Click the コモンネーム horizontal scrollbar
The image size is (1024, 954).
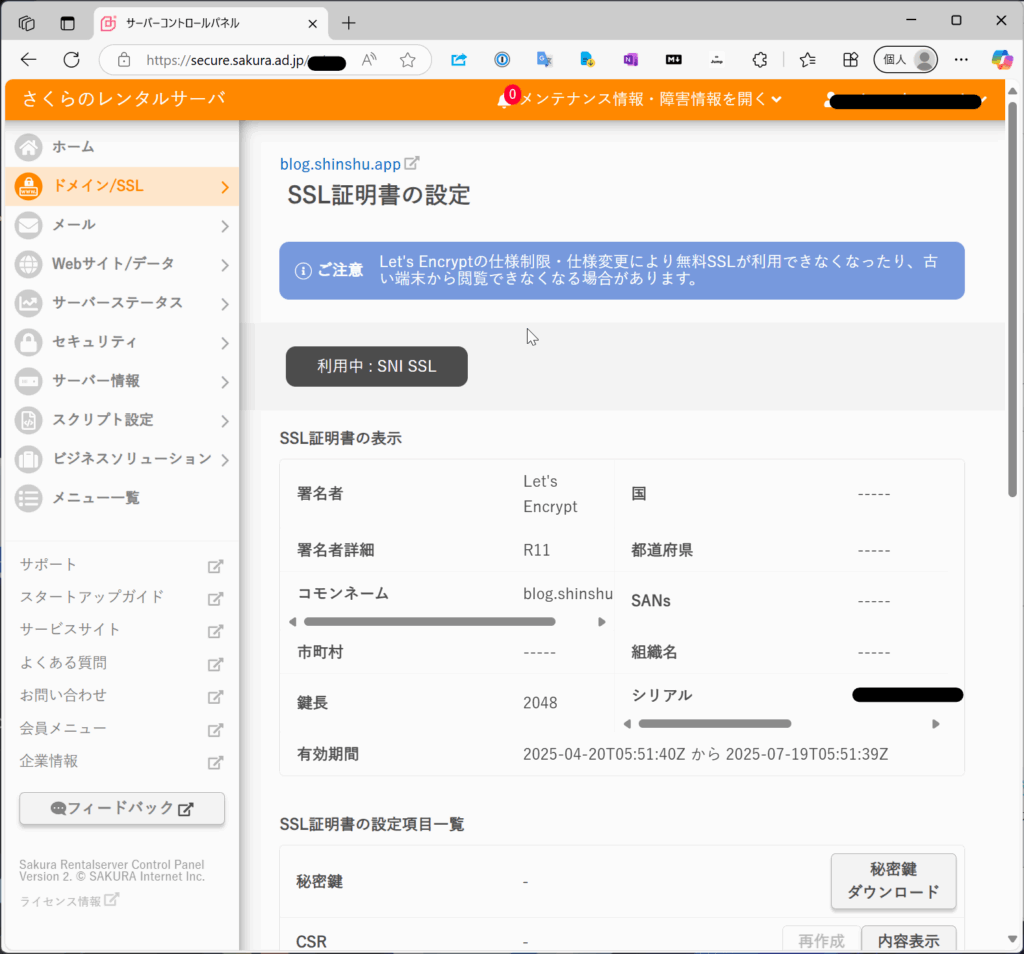click(x=430, y=622)
